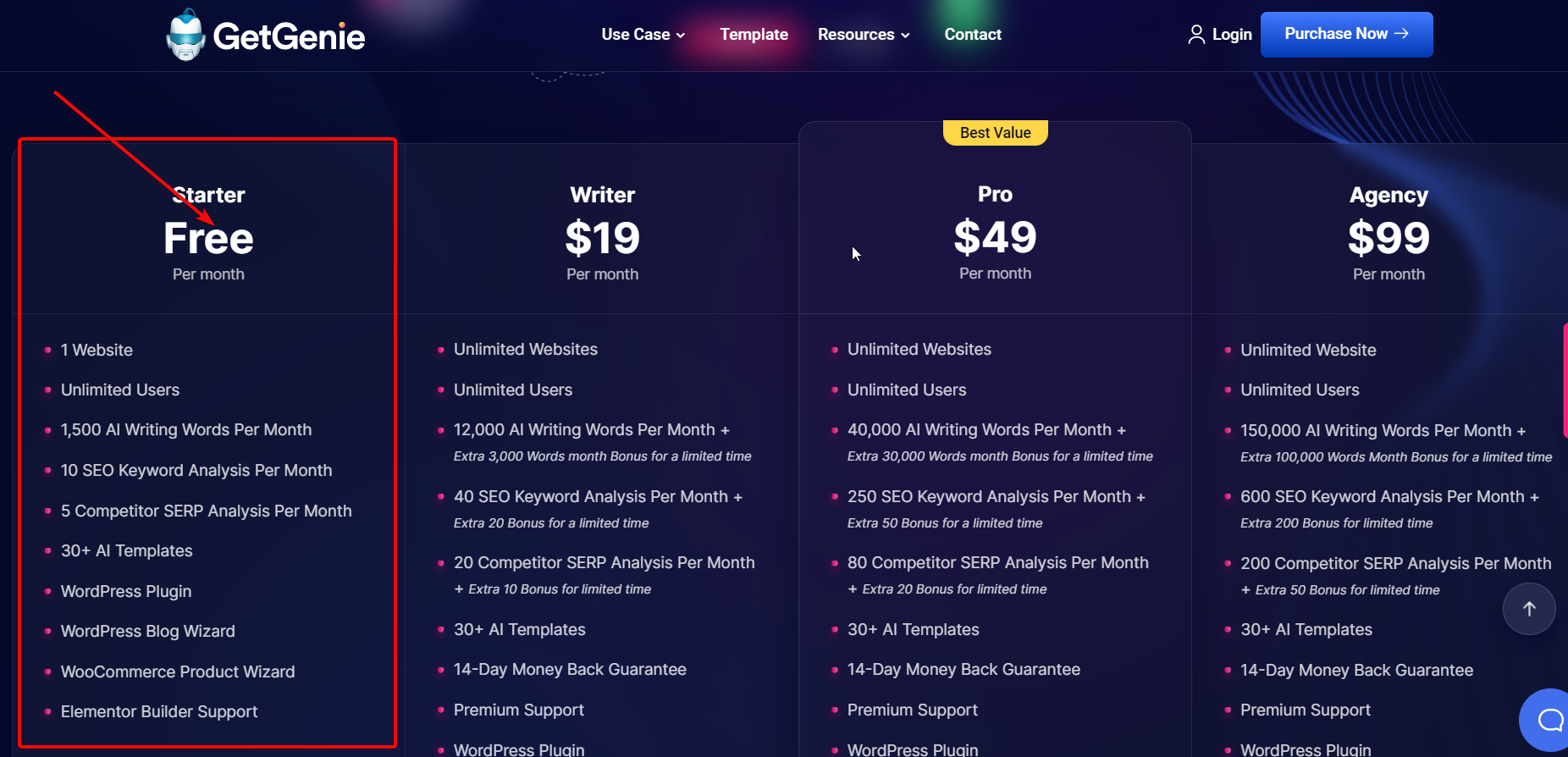Click the Purchase Now button
The height and width of the screenshot is (757, 1568).
coord(1346,34)
